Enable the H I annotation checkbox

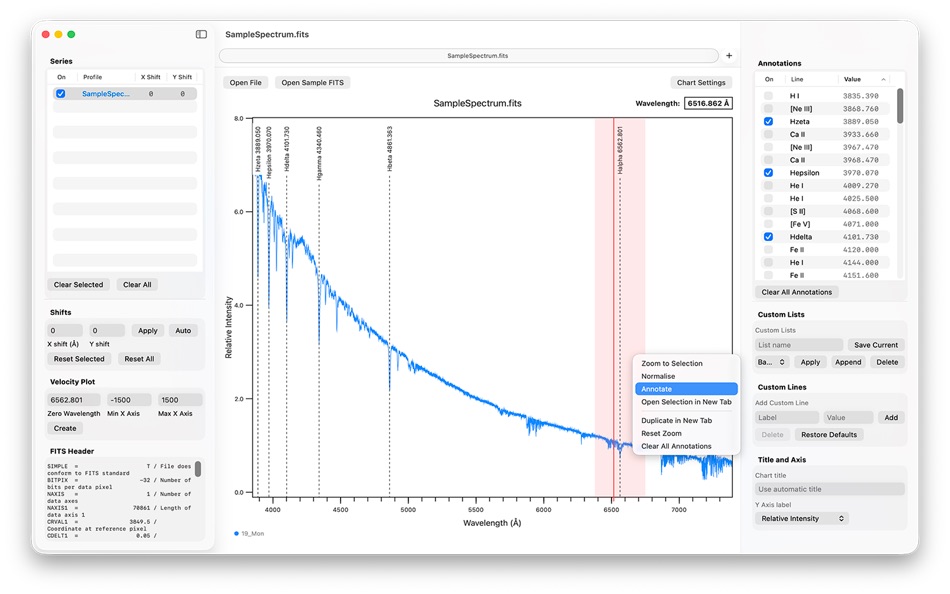[768, 96]
